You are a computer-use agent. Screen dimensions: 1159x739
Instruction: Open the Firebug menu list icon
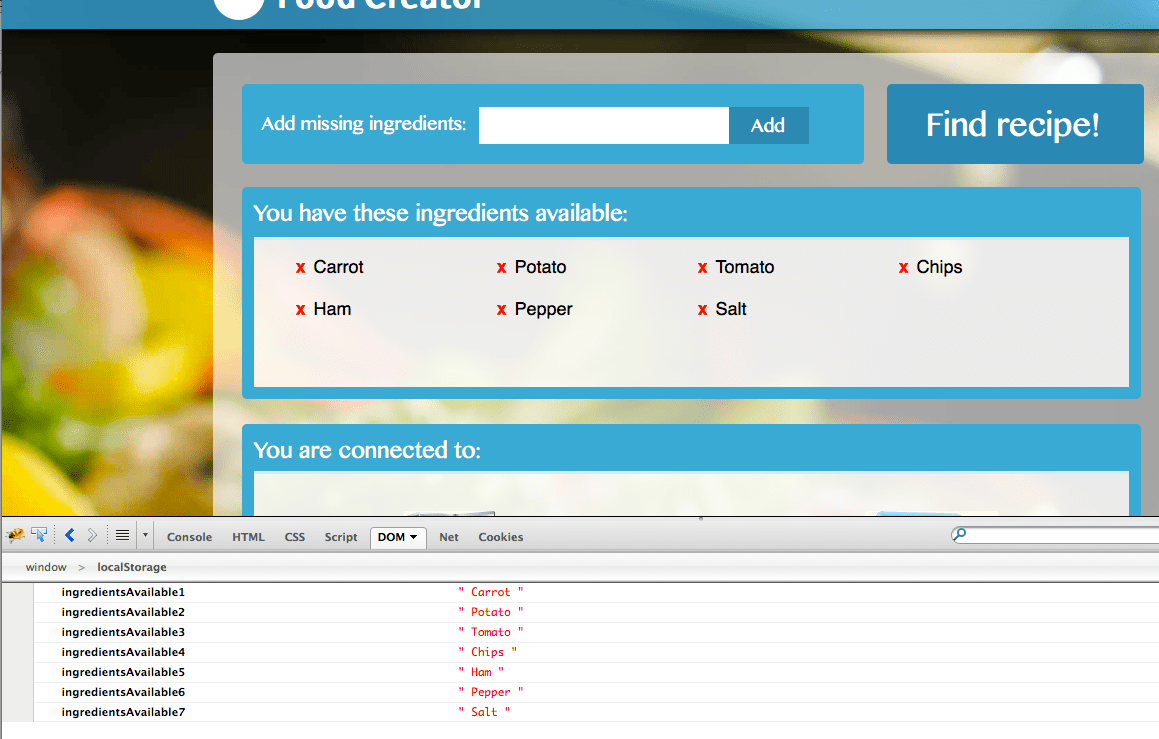point(121,534)
